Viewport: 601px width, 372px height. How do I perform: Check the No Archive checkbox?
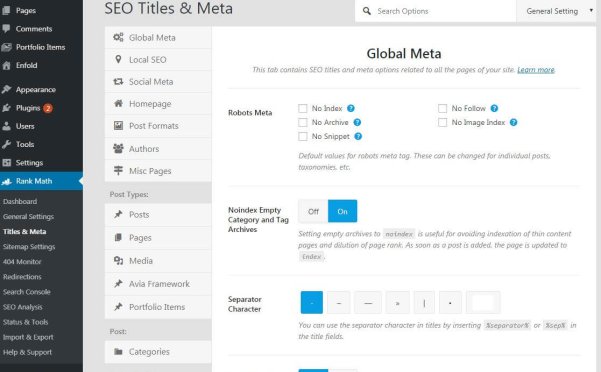(303, 122)
